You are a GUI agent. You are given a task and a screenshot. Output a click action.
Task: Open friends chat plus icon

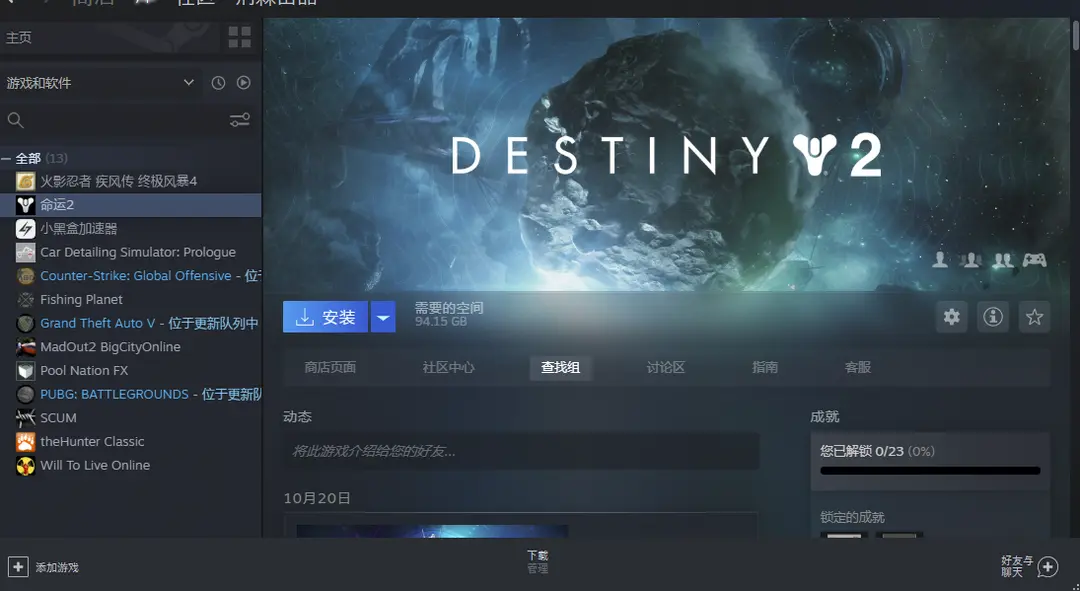[1048, 567]
